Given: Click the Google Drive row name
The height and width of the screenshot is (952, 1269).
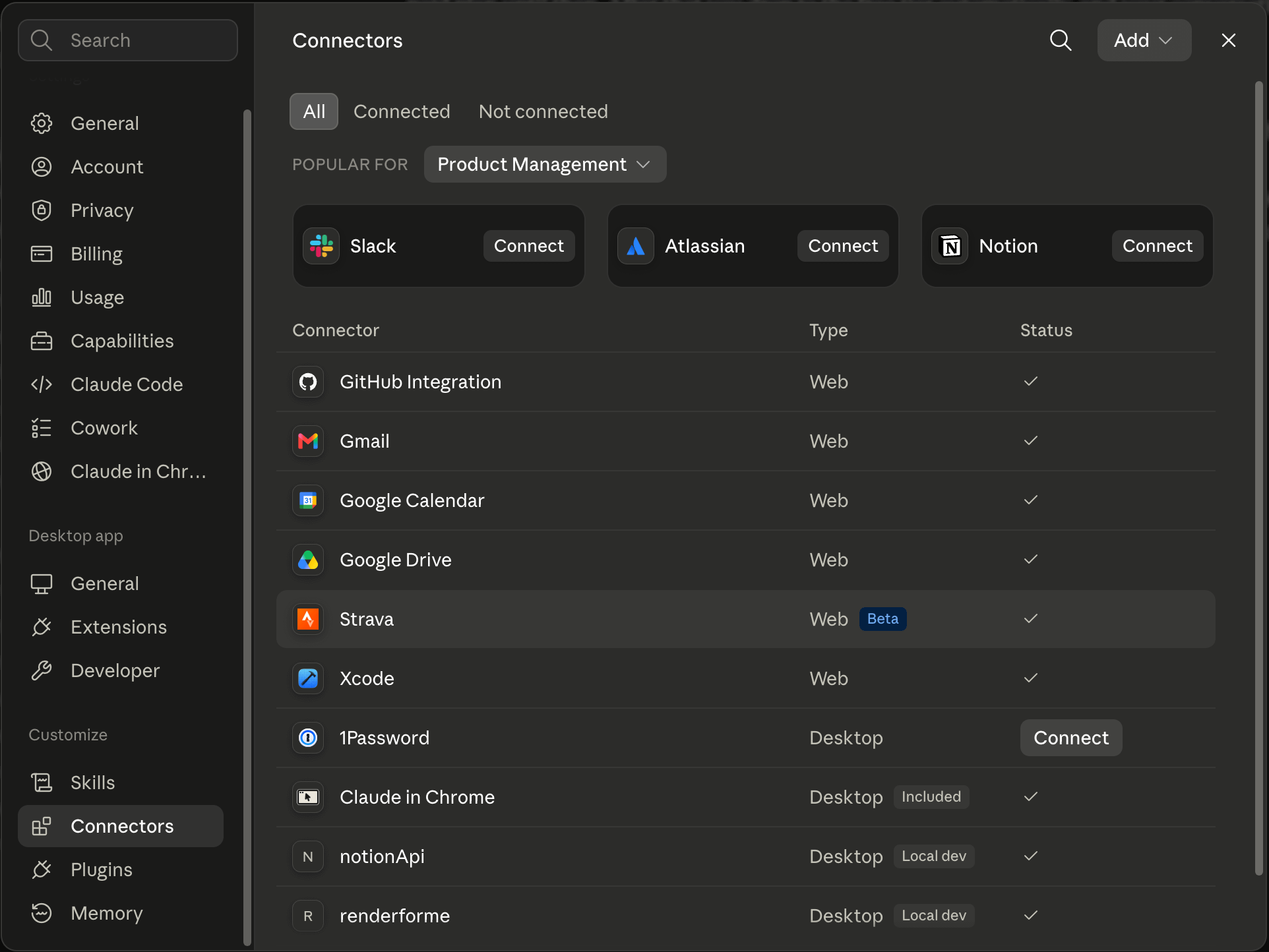Looking at the screenshot, I should [396, 560].
